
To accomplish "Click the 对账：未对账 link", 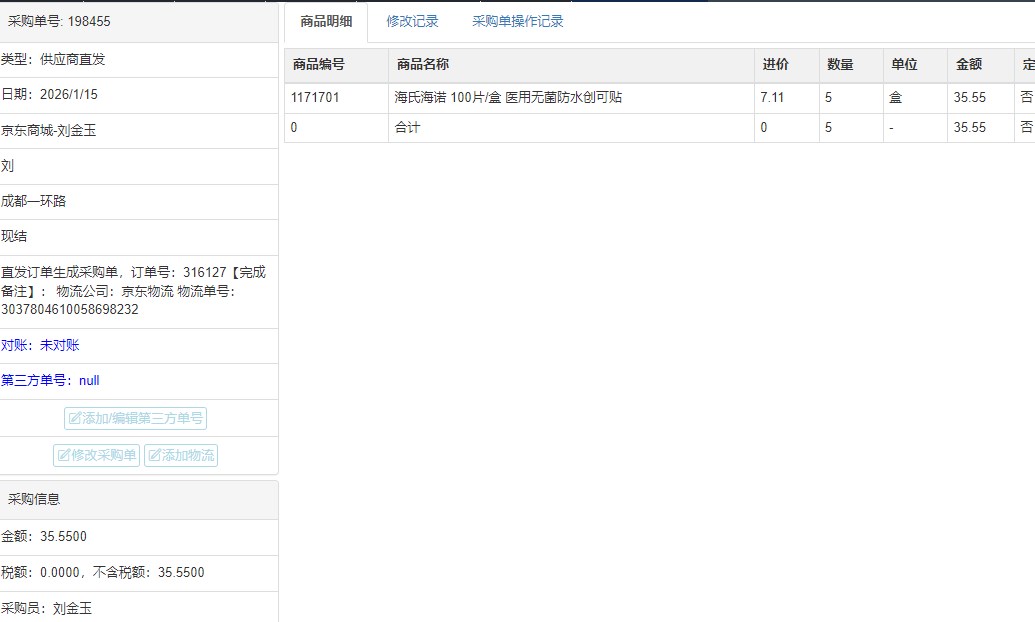I will pyautogui.click(x=40, y=345).
